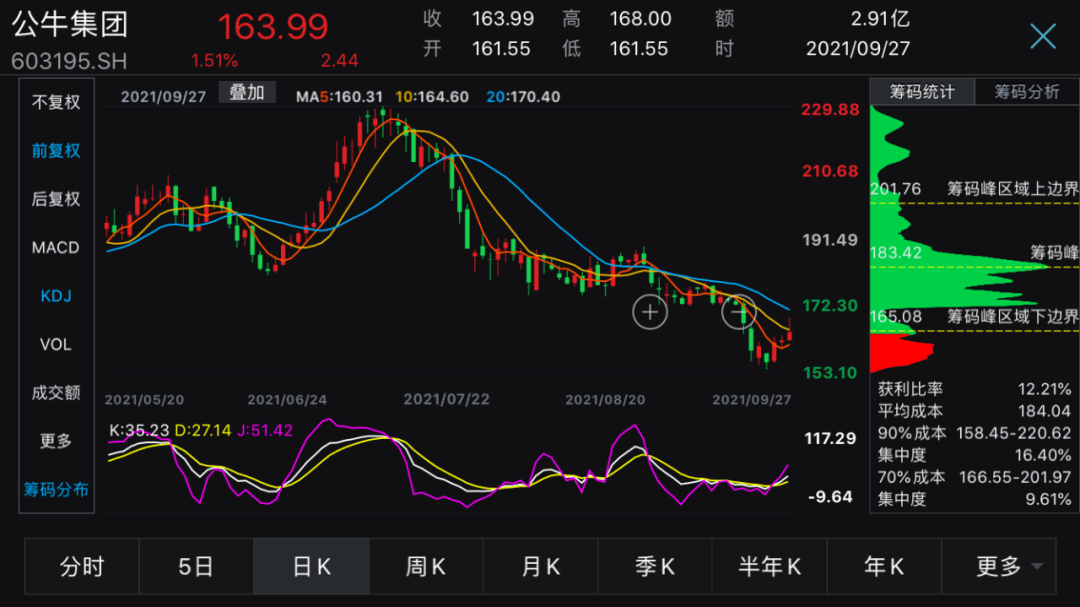This screenshot has width=1080, height=607.
Task: Select 不复权 price adjustment mode
Action: pos(56,103)
